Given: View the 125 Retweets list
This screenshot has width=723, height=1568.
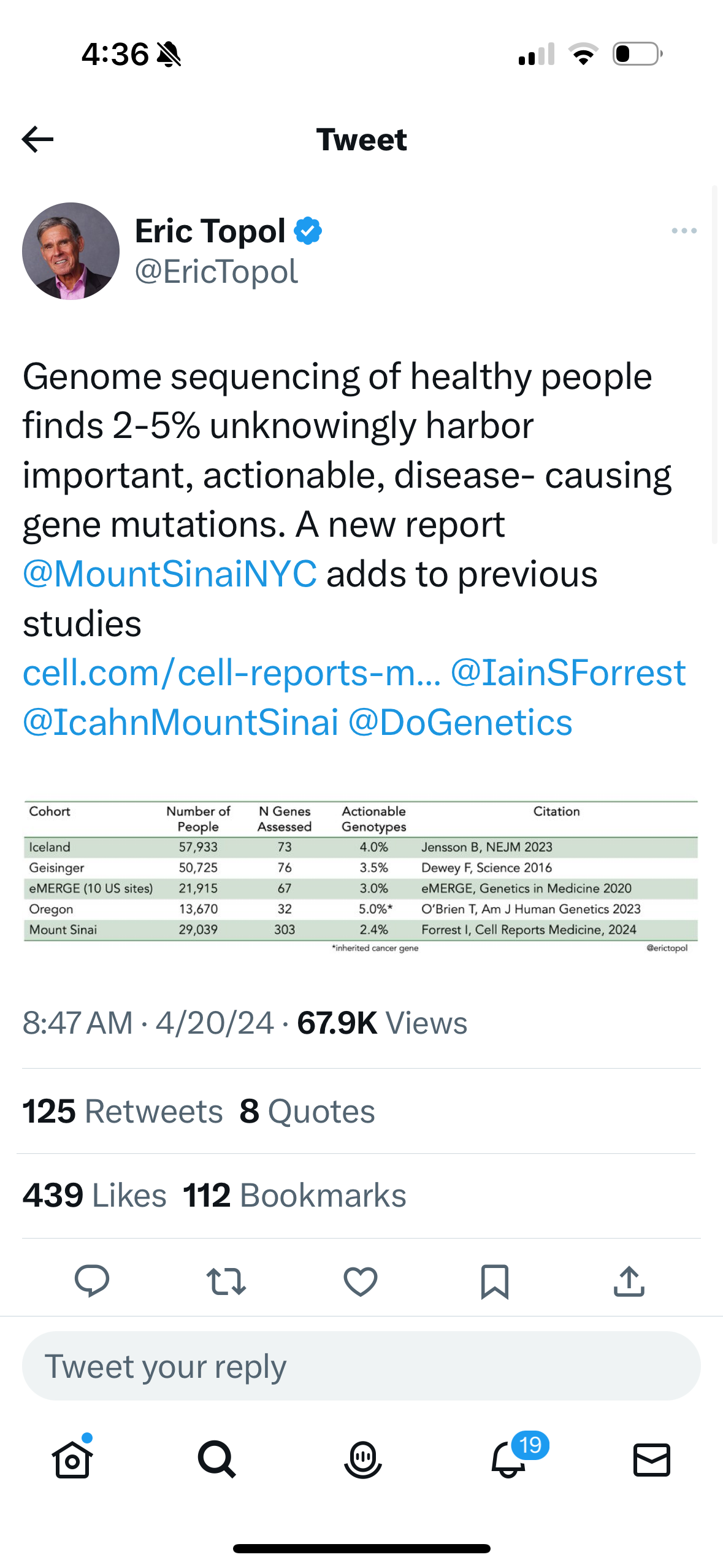Looking at the screenshot, I should pyautogui.click(x=123, y=1111).
